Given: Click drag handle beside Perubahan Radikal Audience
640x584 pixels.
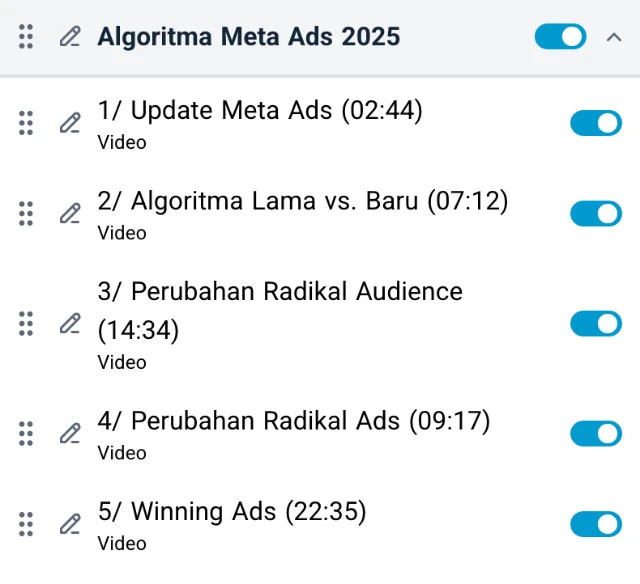Looking at the screenshot, I should click(27, 323).
